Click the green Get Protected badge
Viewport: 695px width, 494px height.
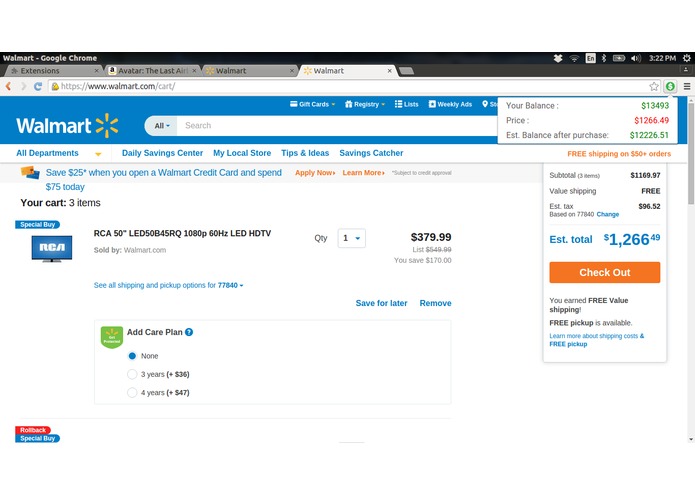pyautogui.click(x=112, y=337)
